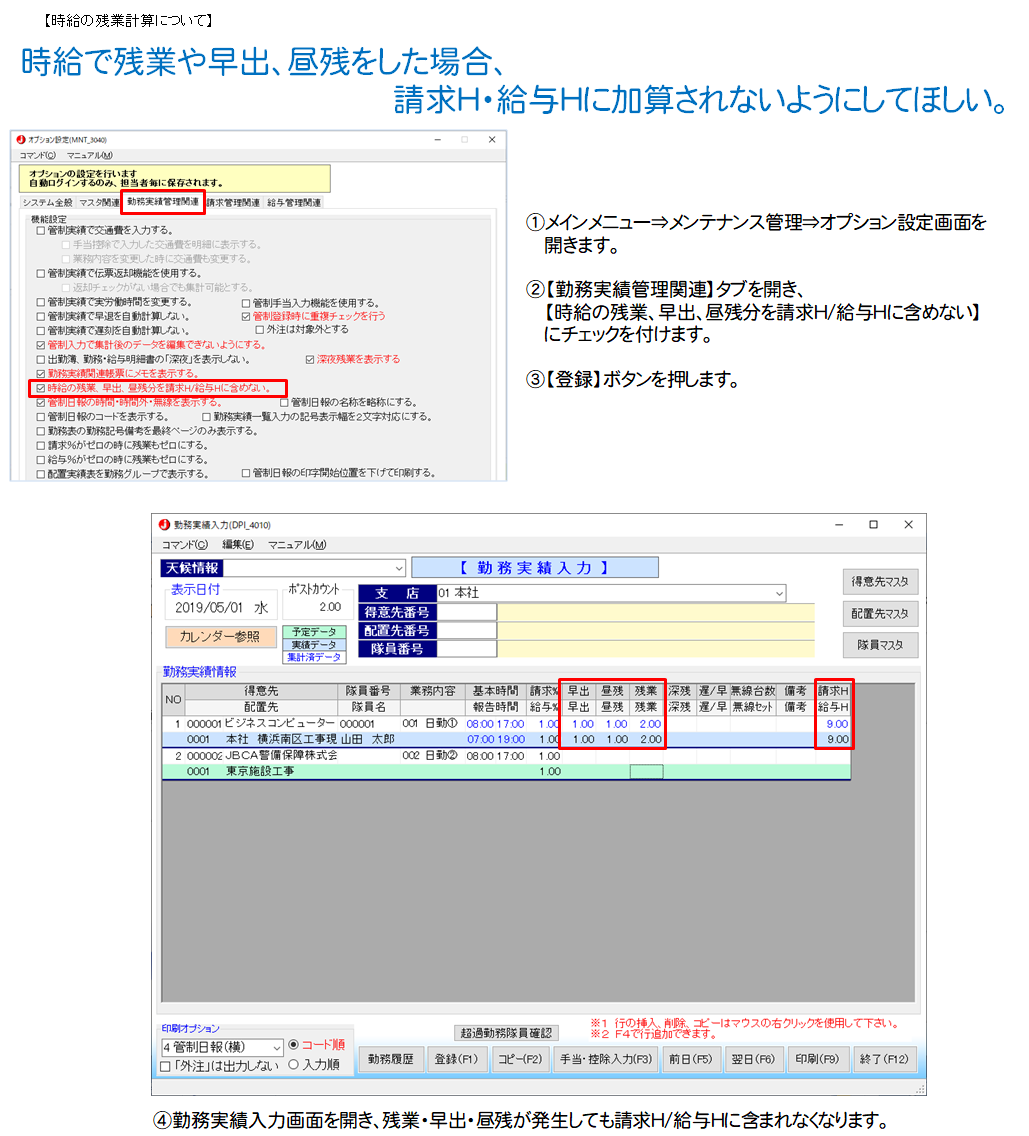Close the 勤務実績入力 window

pos(908,524)
